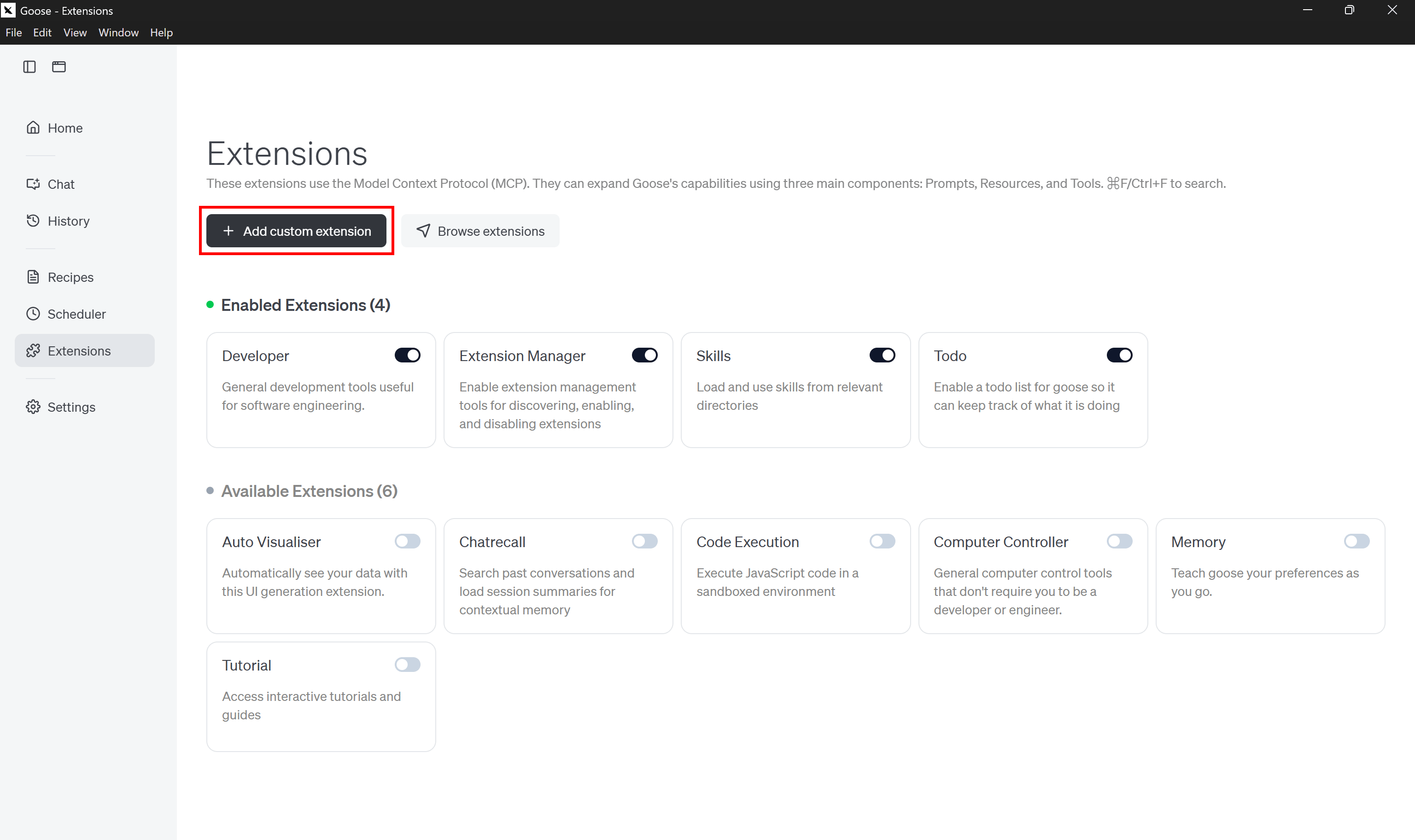The height and width of the screenshot is (840, 1415).
Task: Click the Model Context Protocol description text
Action: coord(716,183)
